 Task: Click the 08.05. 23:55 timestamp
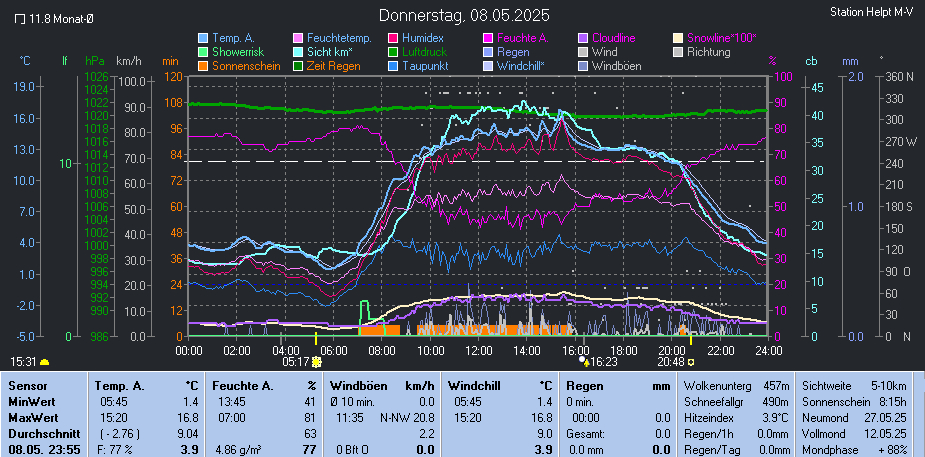click(44, 449)
